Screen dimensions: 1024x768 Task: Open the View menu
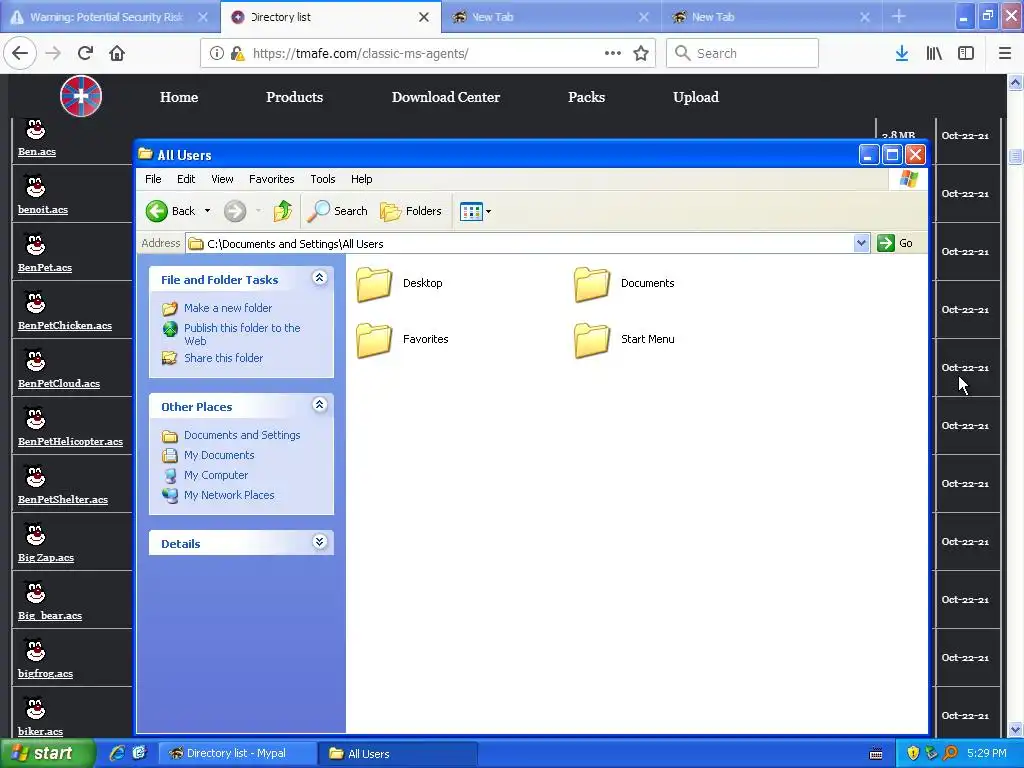pyautogui.click(x=222, y=179)
